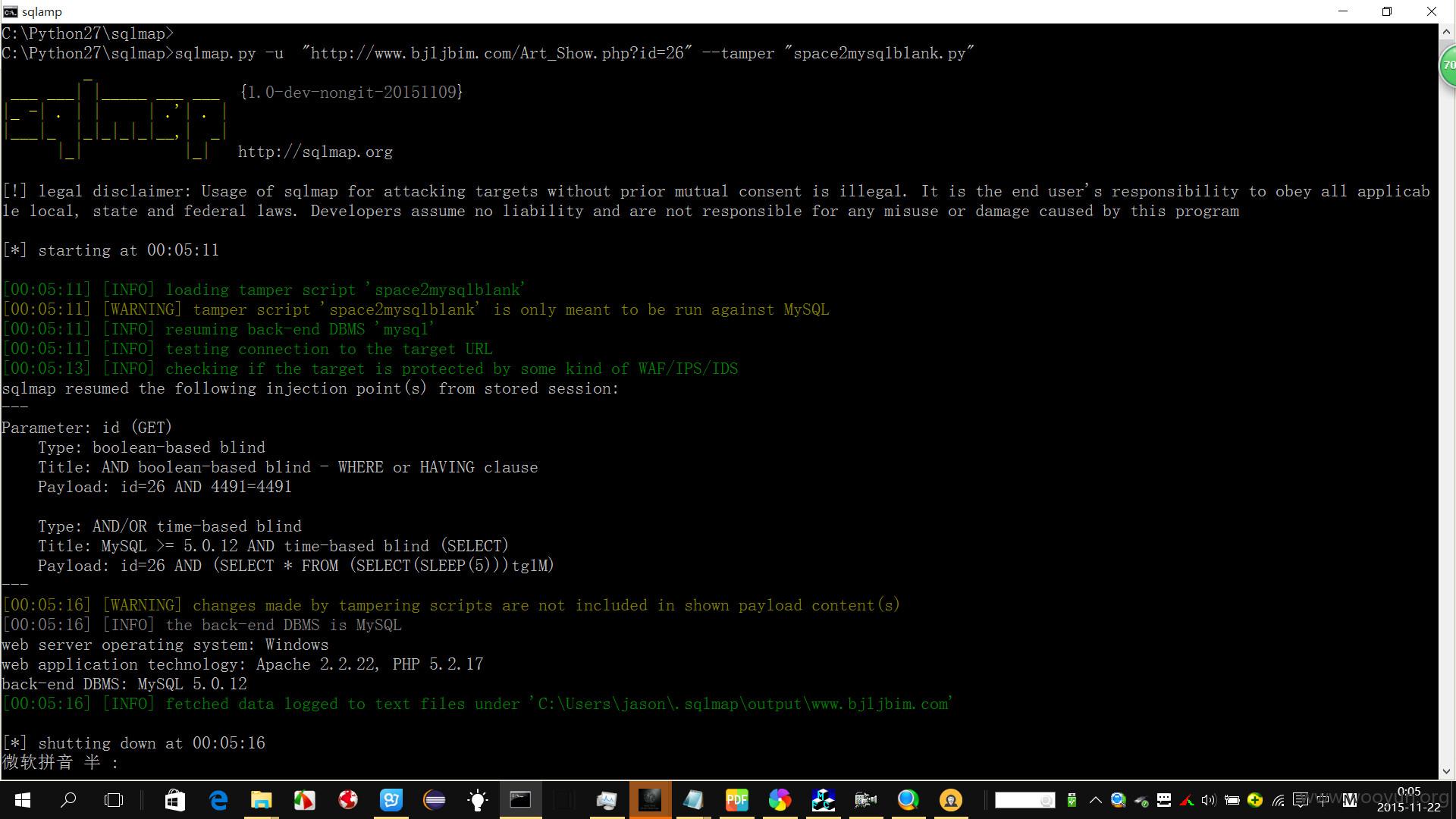This screenshot has width=1456, height=819.
Task: Open the monitor graph app on taskbar
Action: click(607, 800)
